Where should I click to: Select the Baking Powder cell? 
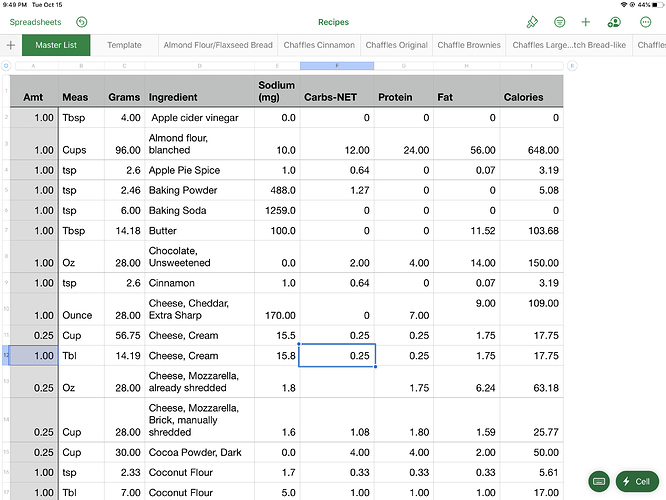[x=200, y=190]
